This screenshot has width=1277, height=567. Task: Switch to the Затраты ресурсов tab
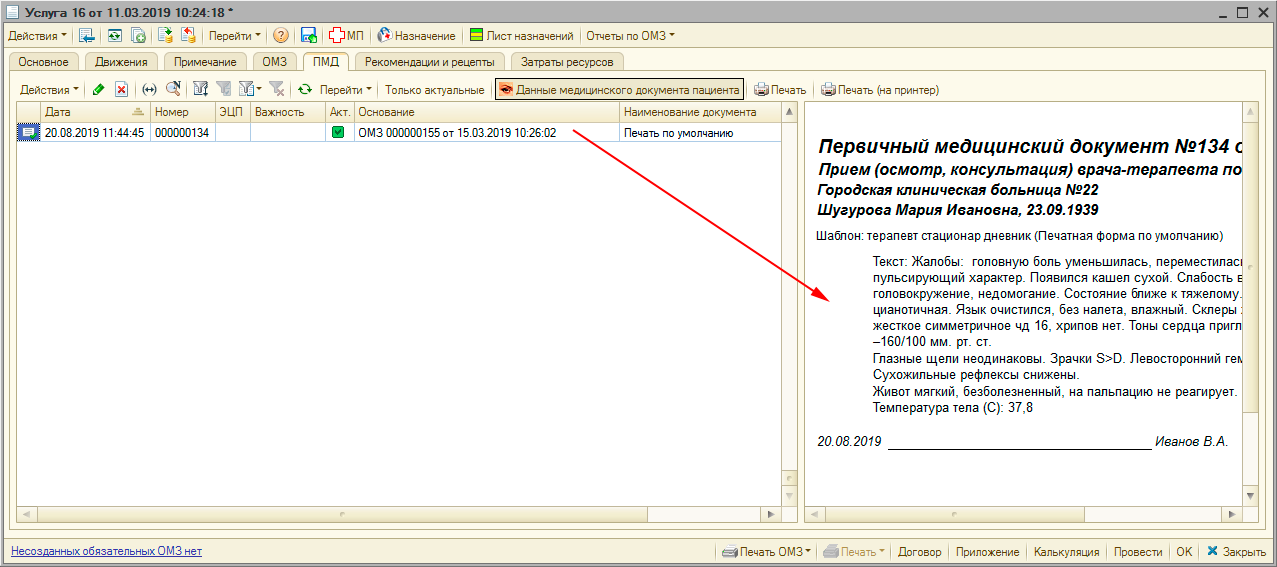(567, 62)
